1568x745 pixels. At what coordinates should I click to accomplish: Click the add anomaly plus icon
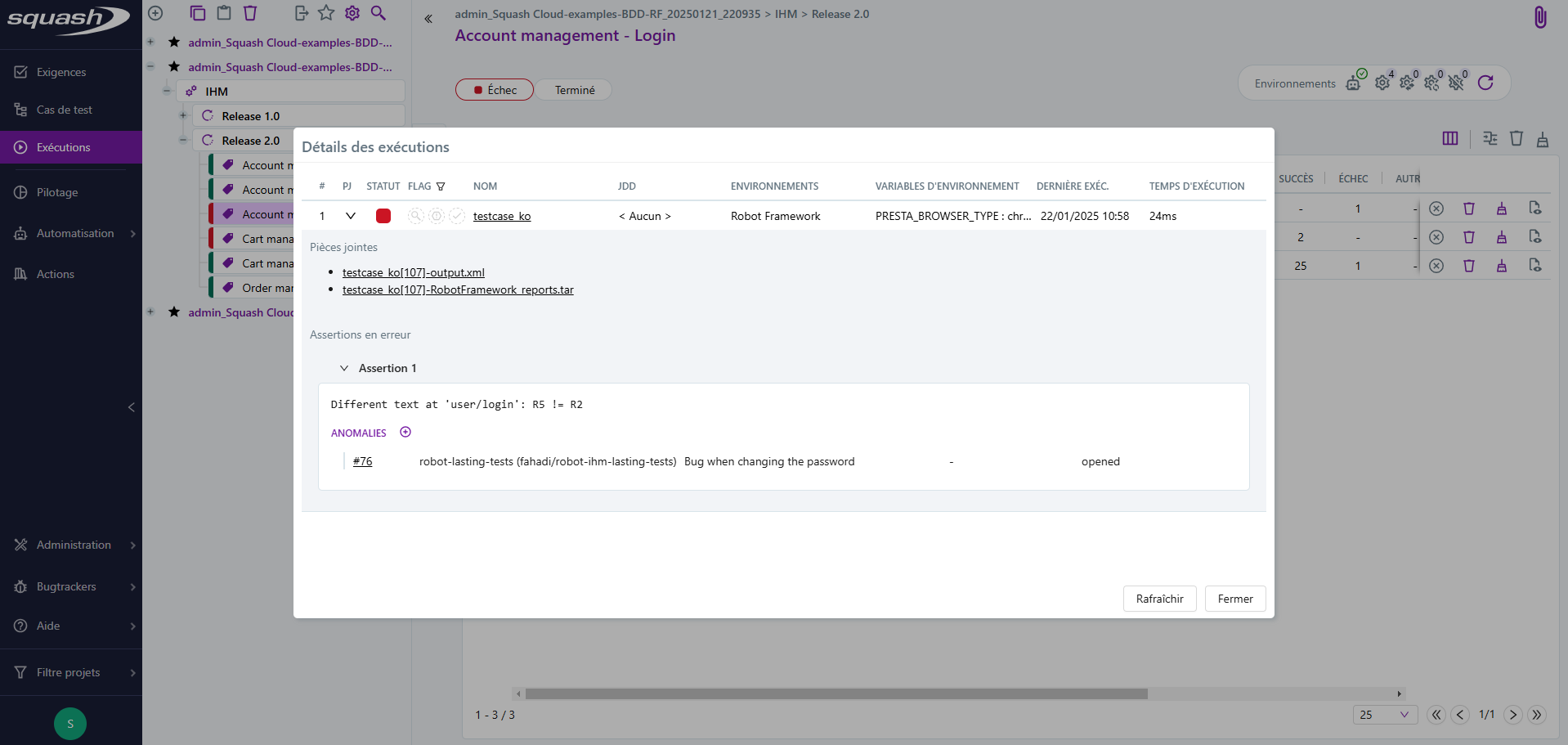pyautogui.click(x=405, y=432)
